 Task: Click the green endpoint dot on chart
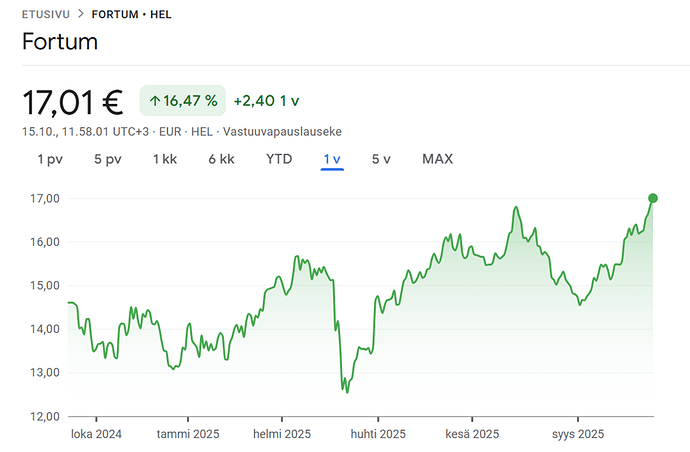[653, 198]
